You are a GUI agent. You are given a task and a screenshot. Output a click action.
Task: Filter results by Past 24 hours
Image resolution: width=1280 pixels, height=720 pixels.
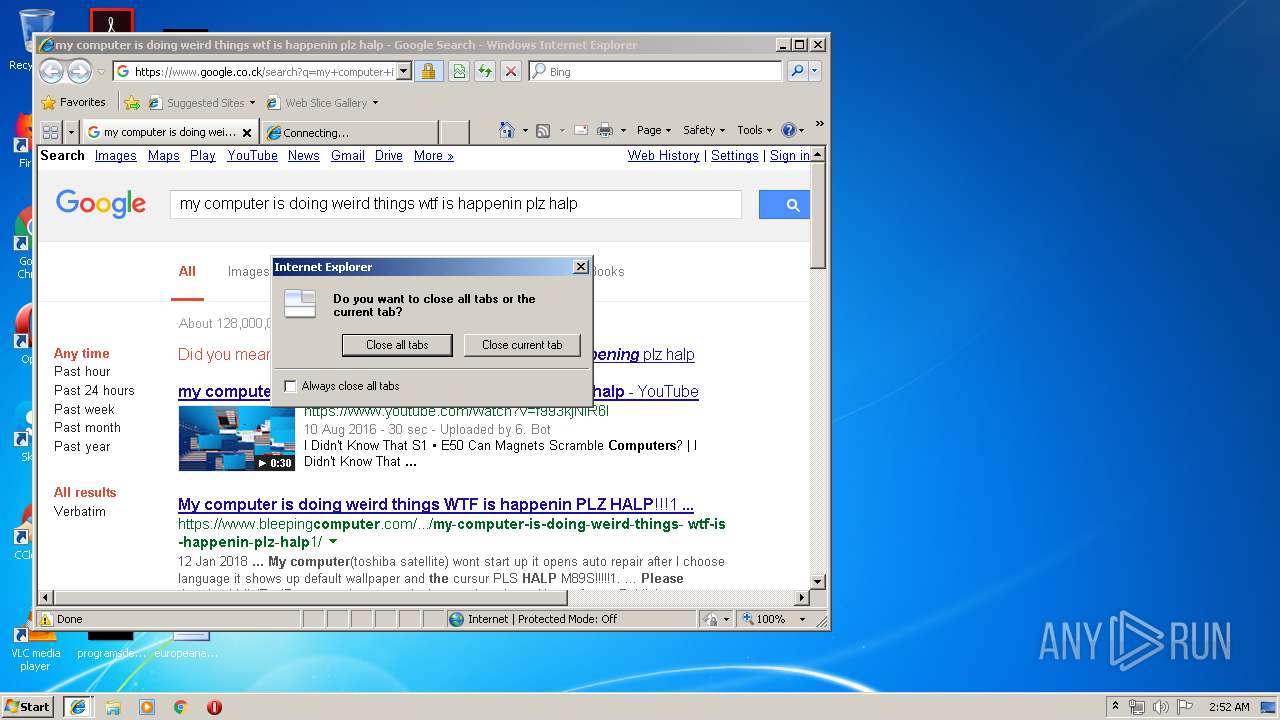[94, 390]
